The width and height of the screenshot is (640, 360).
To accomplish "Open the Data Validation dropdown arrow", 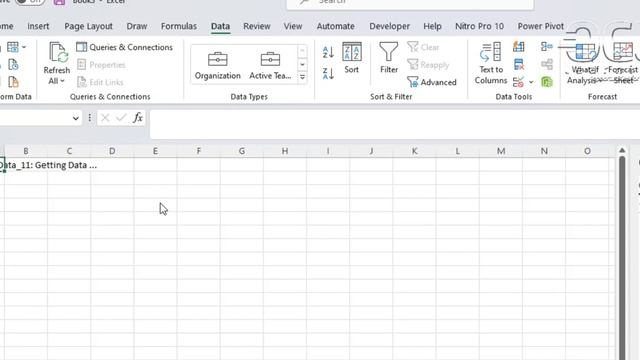I will pyautogui.click(x=531, y=82).
